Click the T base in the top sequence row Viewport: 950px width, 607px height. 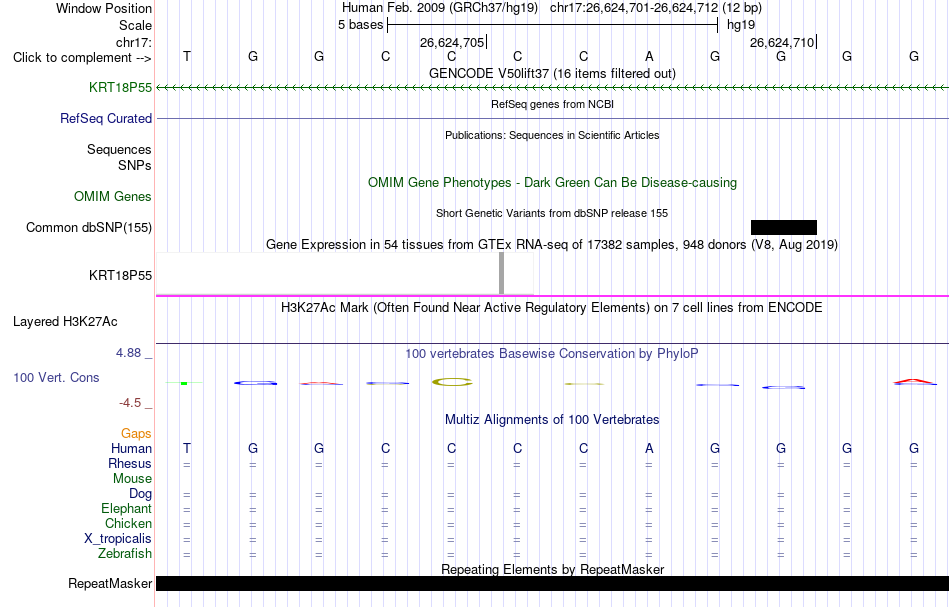pyautogui.click(x=187, y=56)
